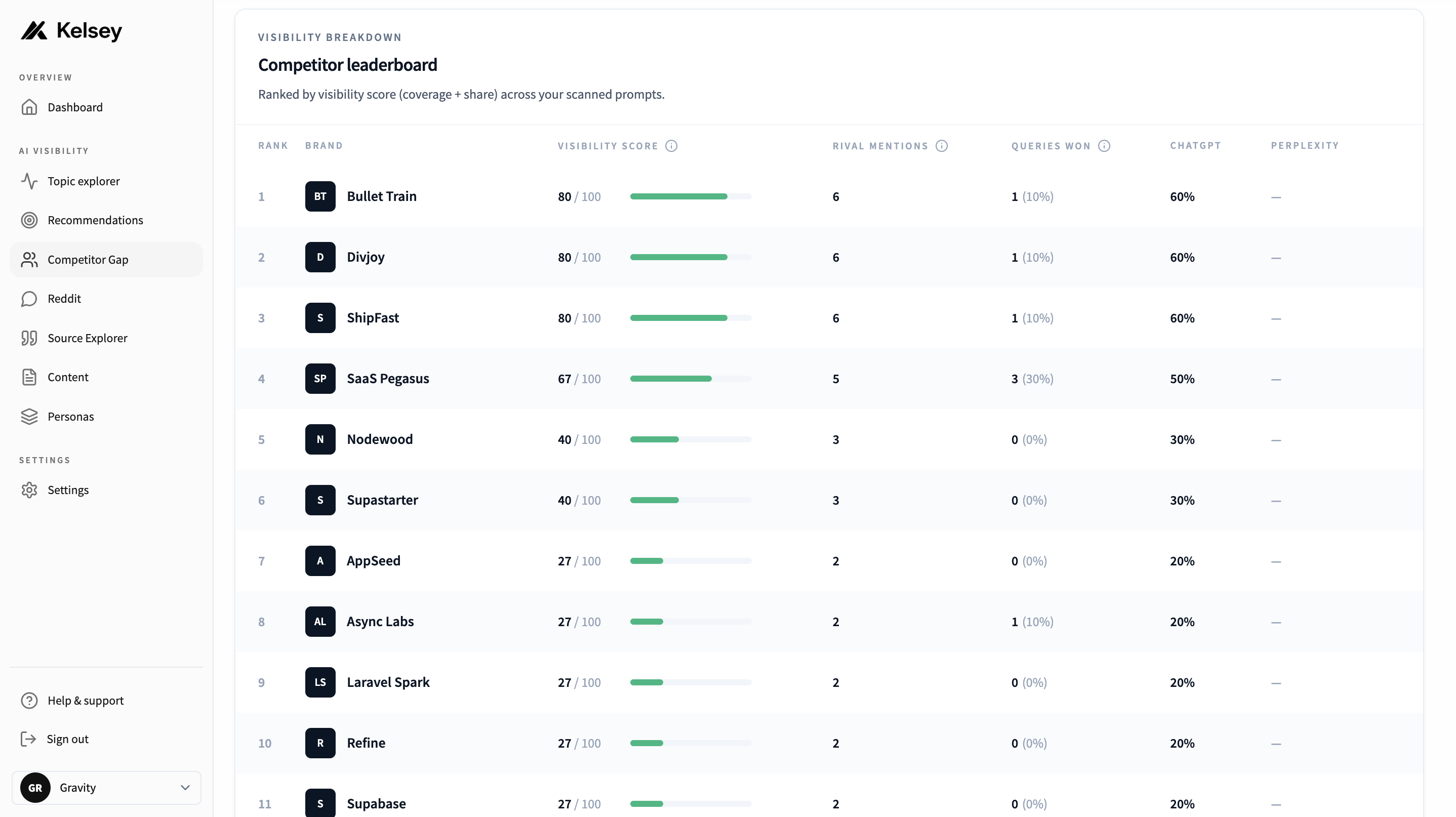
Task: Click the Help & support question icon
Action: (29, 701)
